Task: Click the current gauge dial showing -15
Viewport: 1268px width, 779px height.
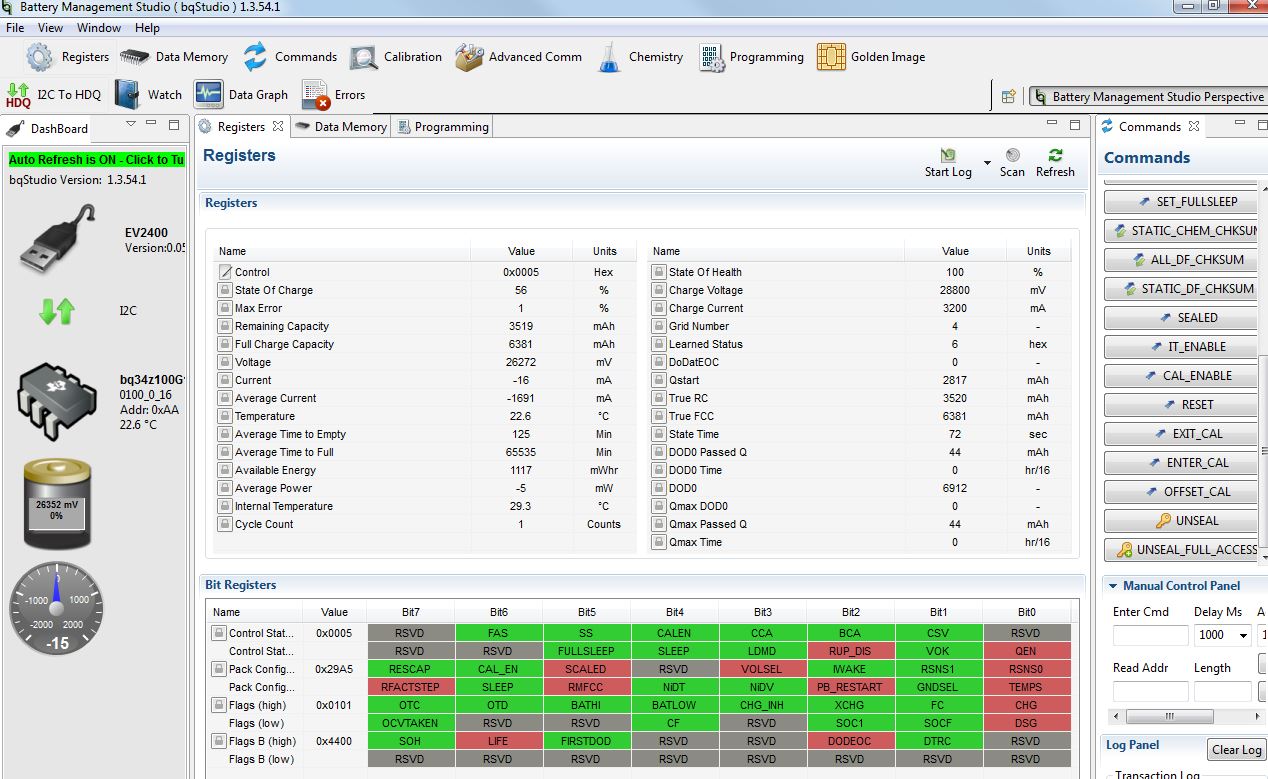Action: 57,609
